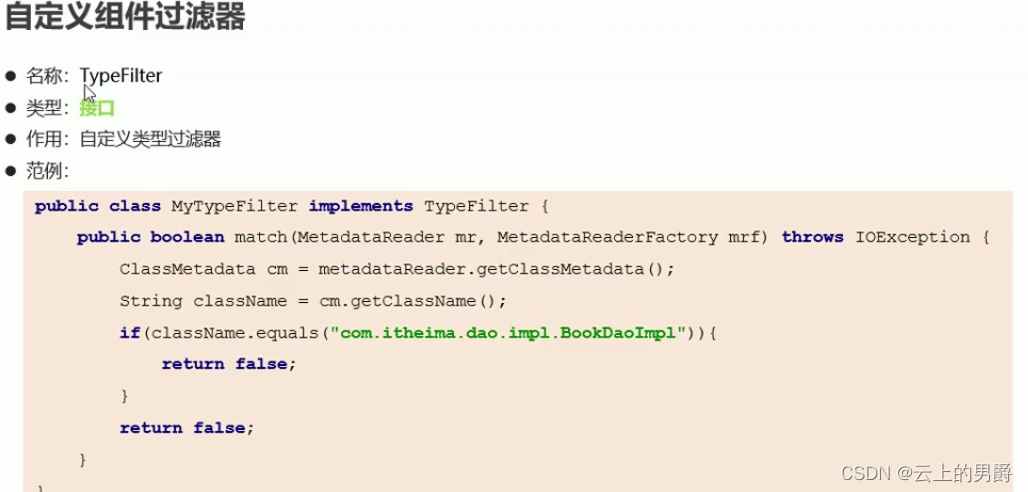Click the MetadataReaderFactory mrf parameter

point(627,237)
